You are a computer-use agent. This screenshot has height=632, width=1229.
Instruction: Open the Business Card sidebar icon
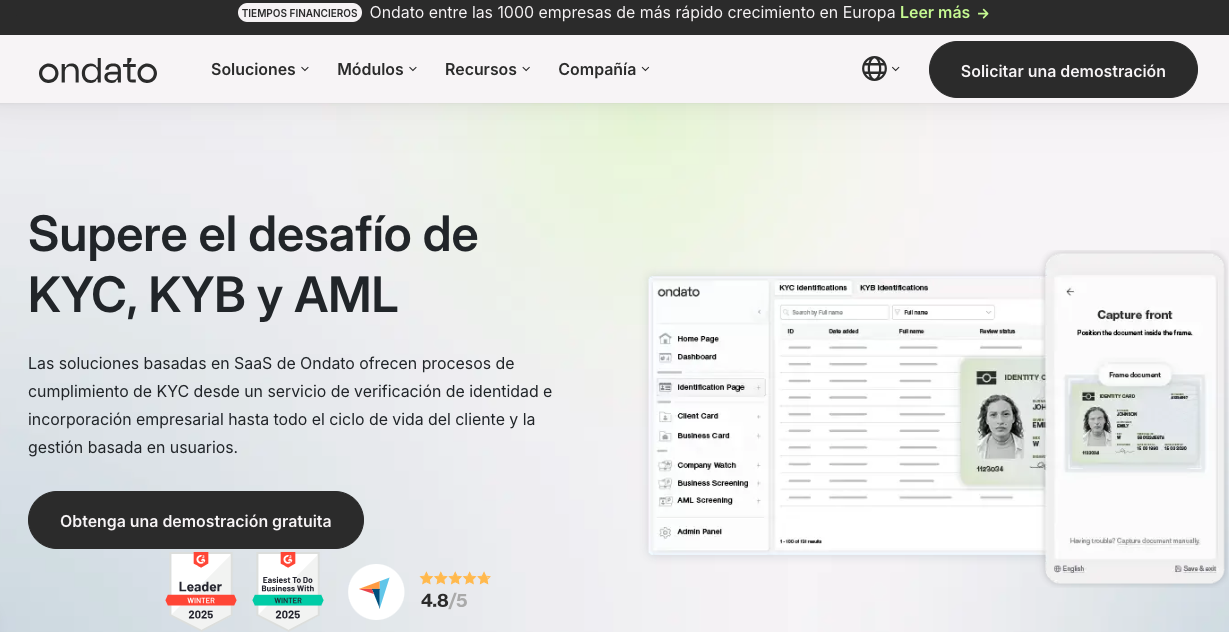click(x=665, y=436)
